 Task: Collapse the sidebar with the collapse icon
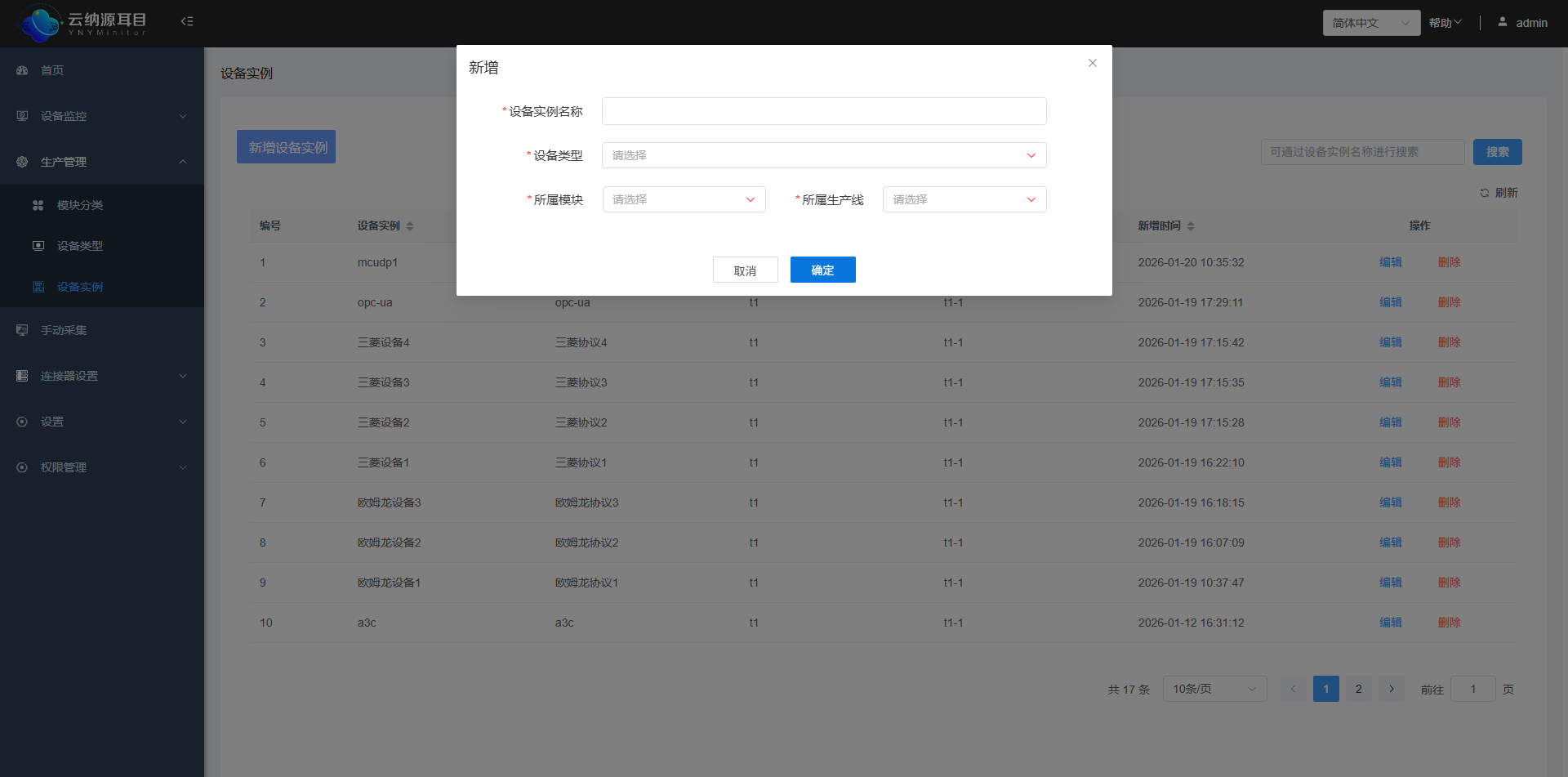[186, 21]
